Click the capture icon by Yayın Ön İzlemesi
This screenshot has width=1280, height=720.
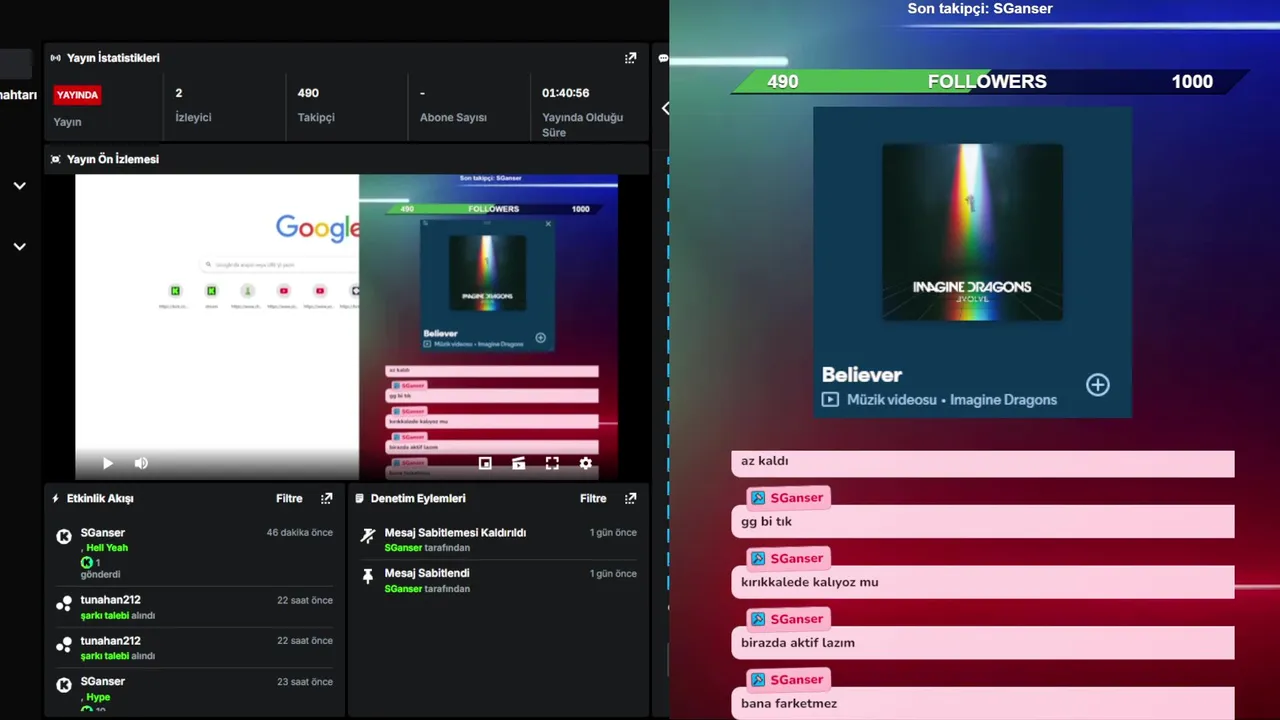click(56, 159)
